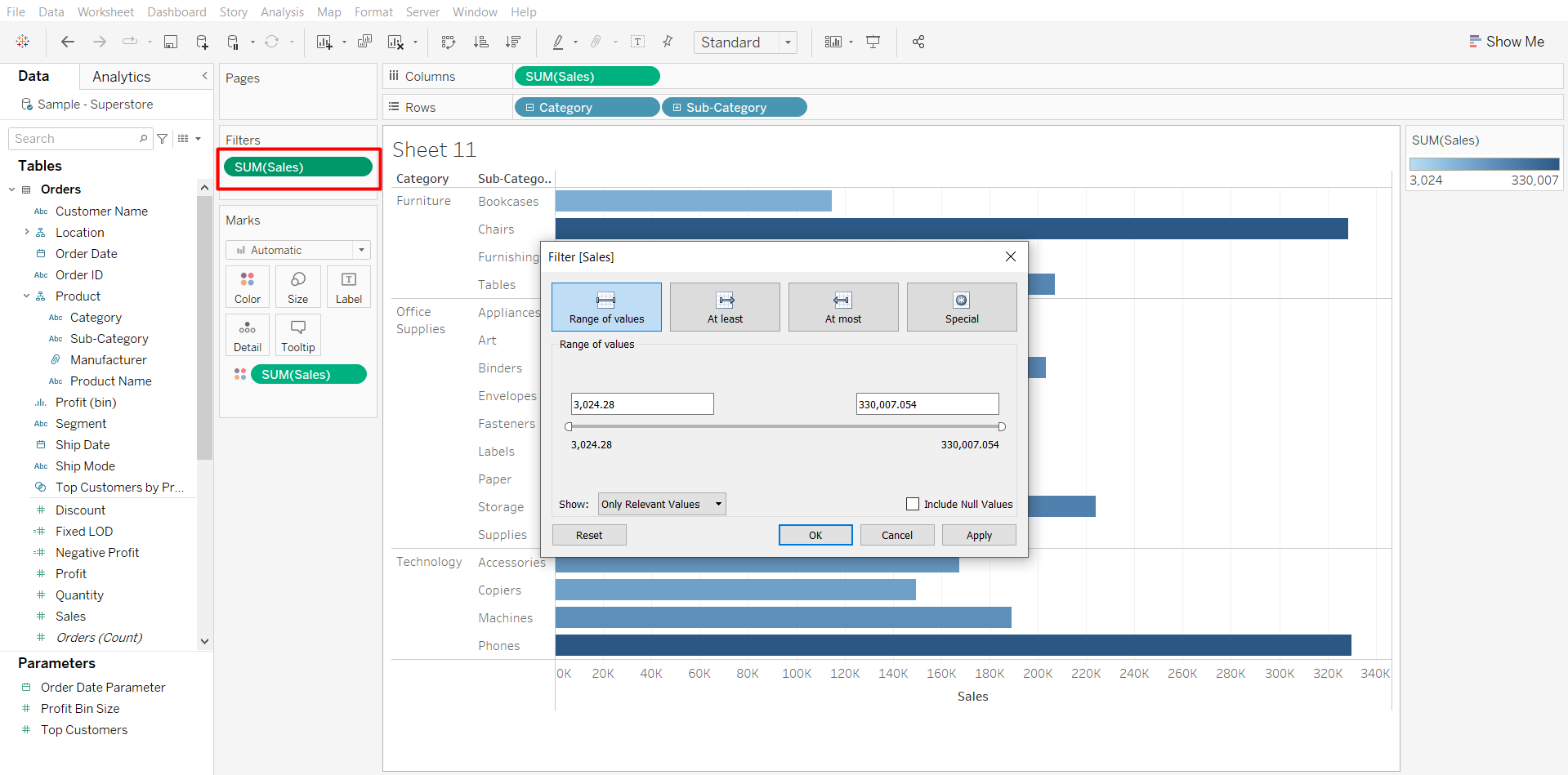Check Include Null Values checkbox
1568x775 pixels.
click(x=913, y=504)
